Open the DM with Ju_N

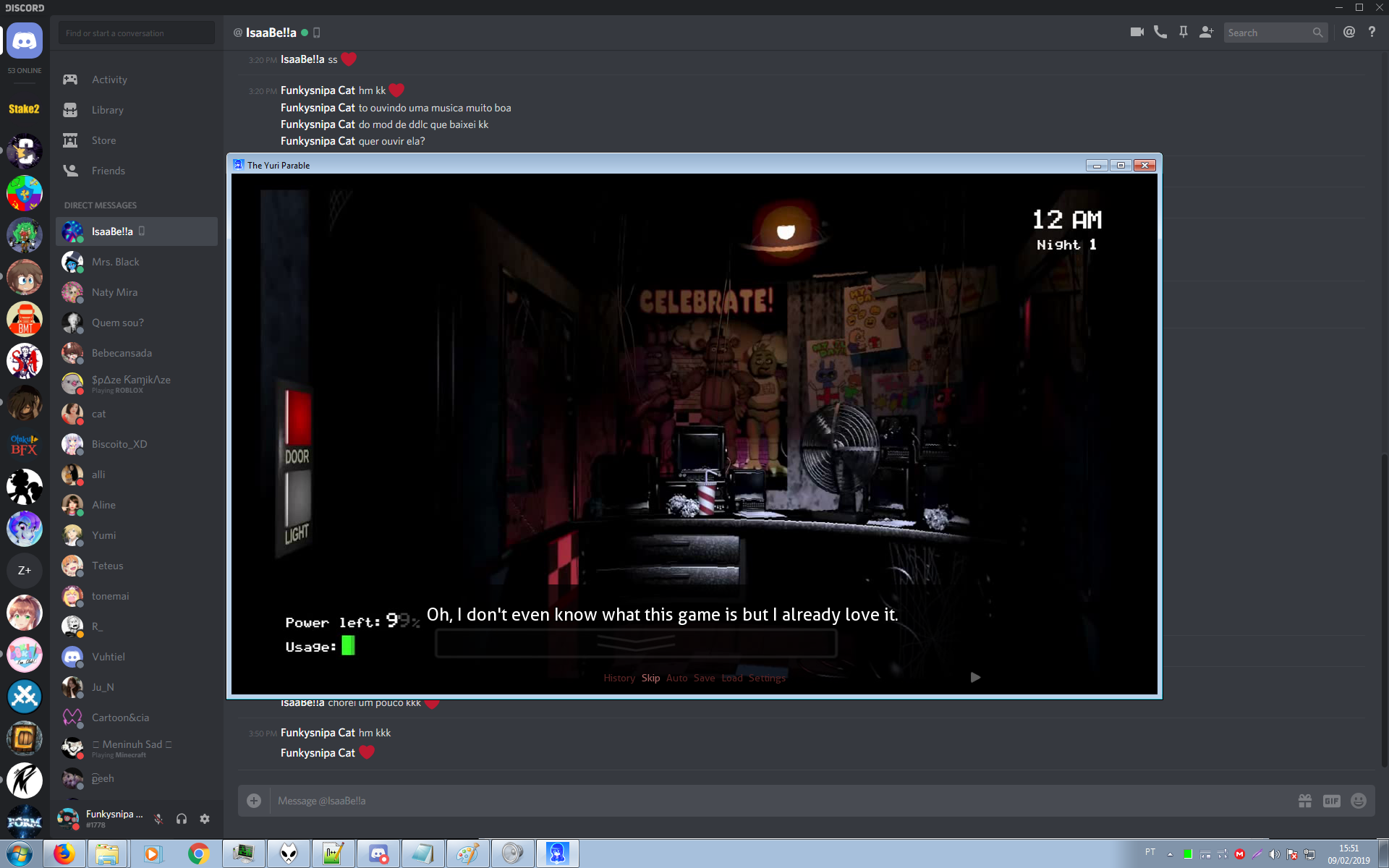point(137,687)
